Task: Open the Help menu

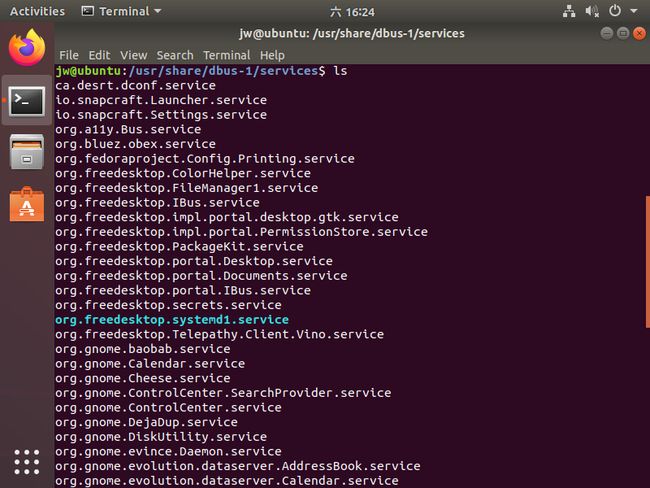Action: click(x=272, y=55)
